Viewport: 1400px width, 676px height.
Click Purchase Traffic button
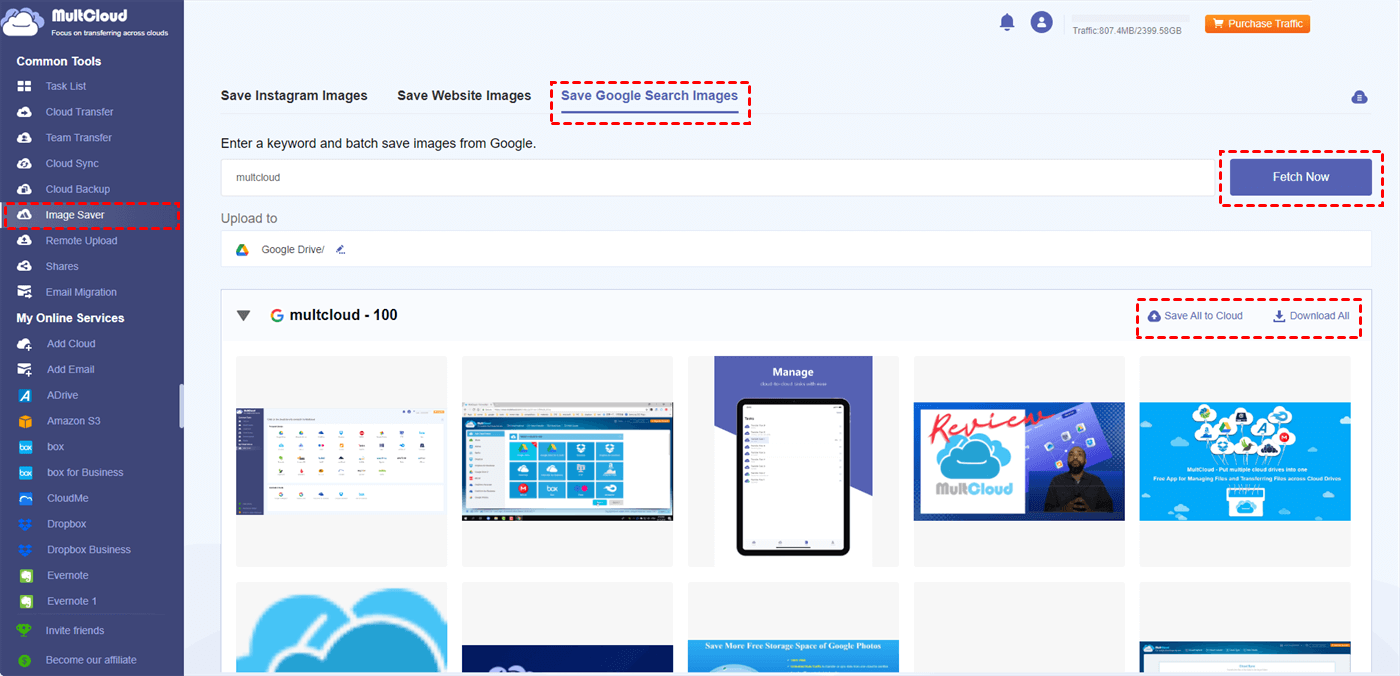(1257, 23)
